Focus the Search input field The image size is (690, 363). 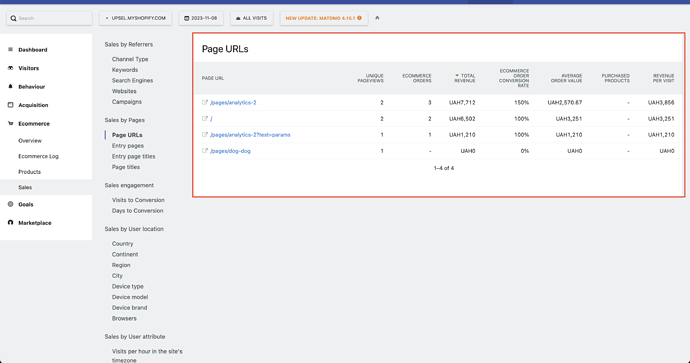click(x=49, y=18)
